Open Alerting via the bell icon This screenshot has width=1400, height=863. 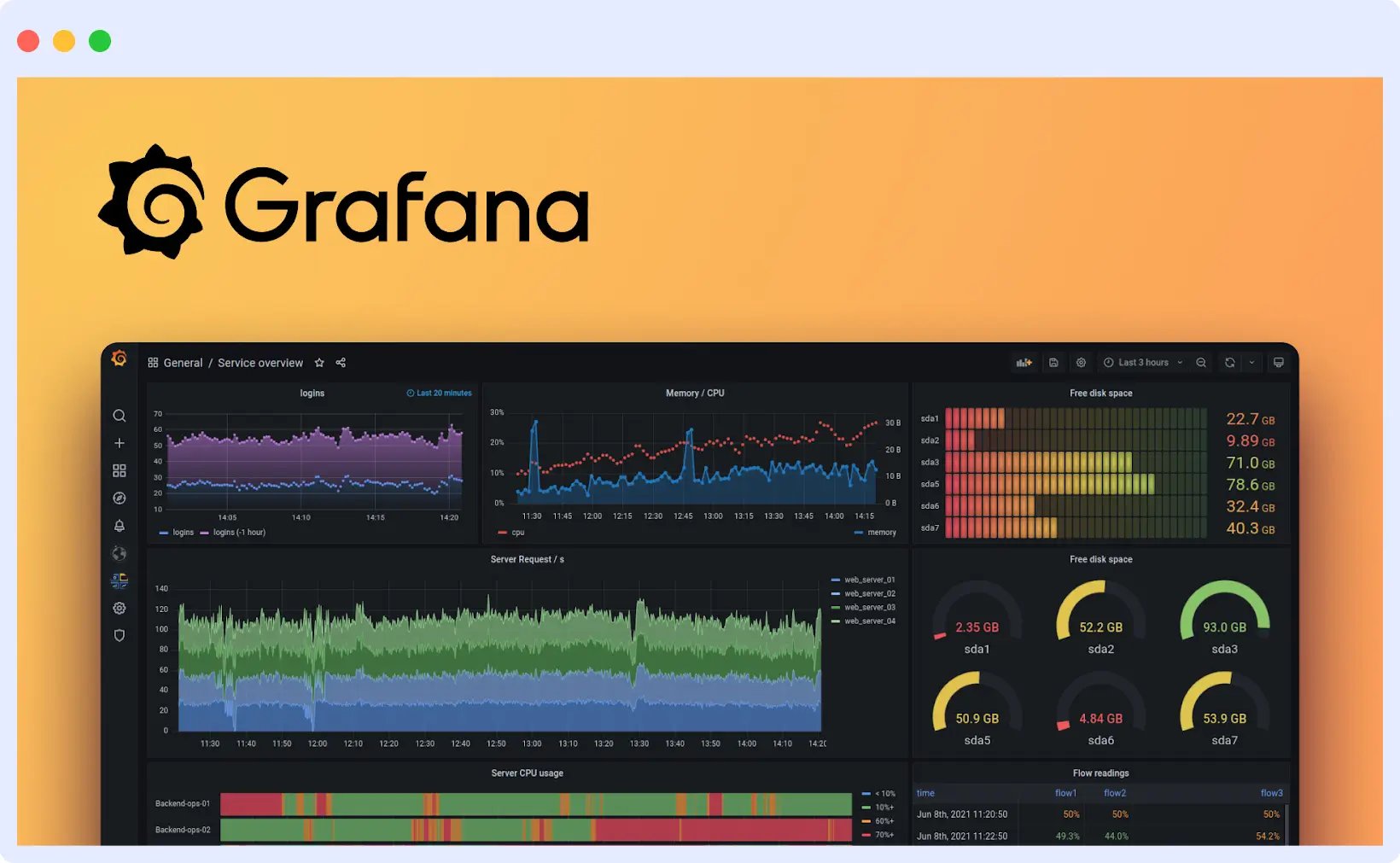(120, 526)
